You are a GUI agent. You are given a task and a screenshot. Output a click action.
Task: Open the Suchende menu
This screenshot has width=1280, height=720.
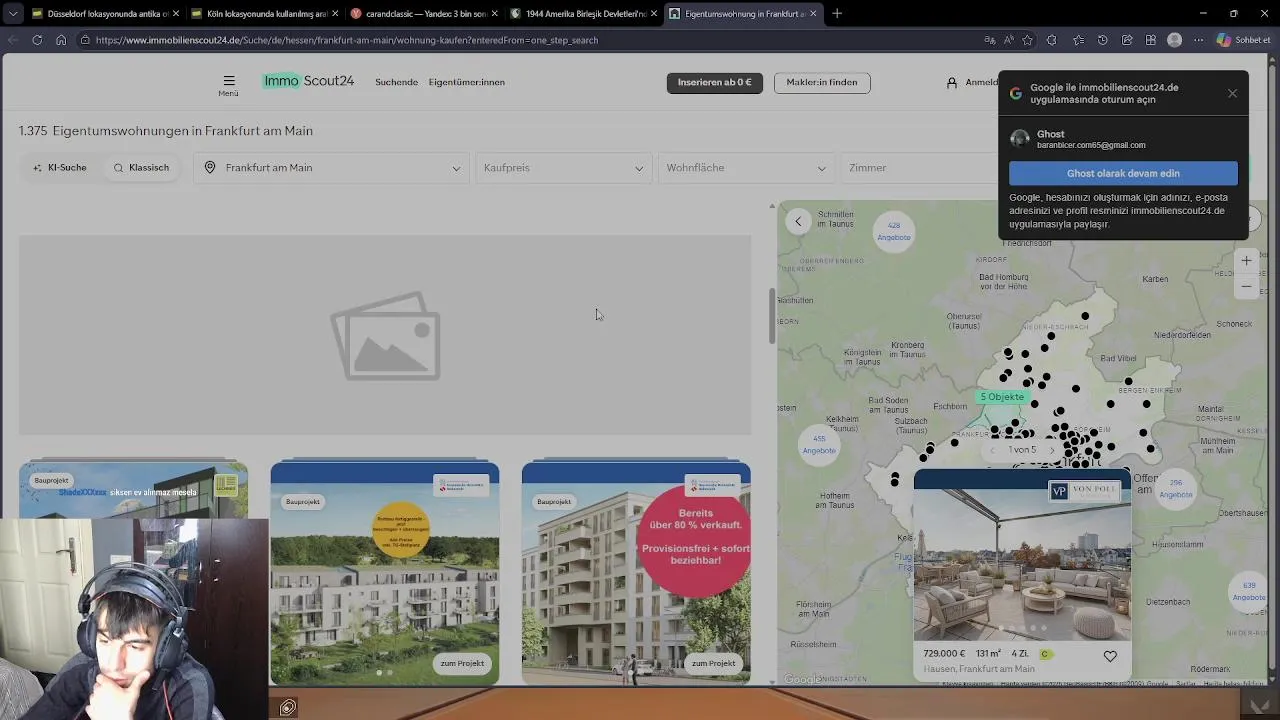pos(396,82)
